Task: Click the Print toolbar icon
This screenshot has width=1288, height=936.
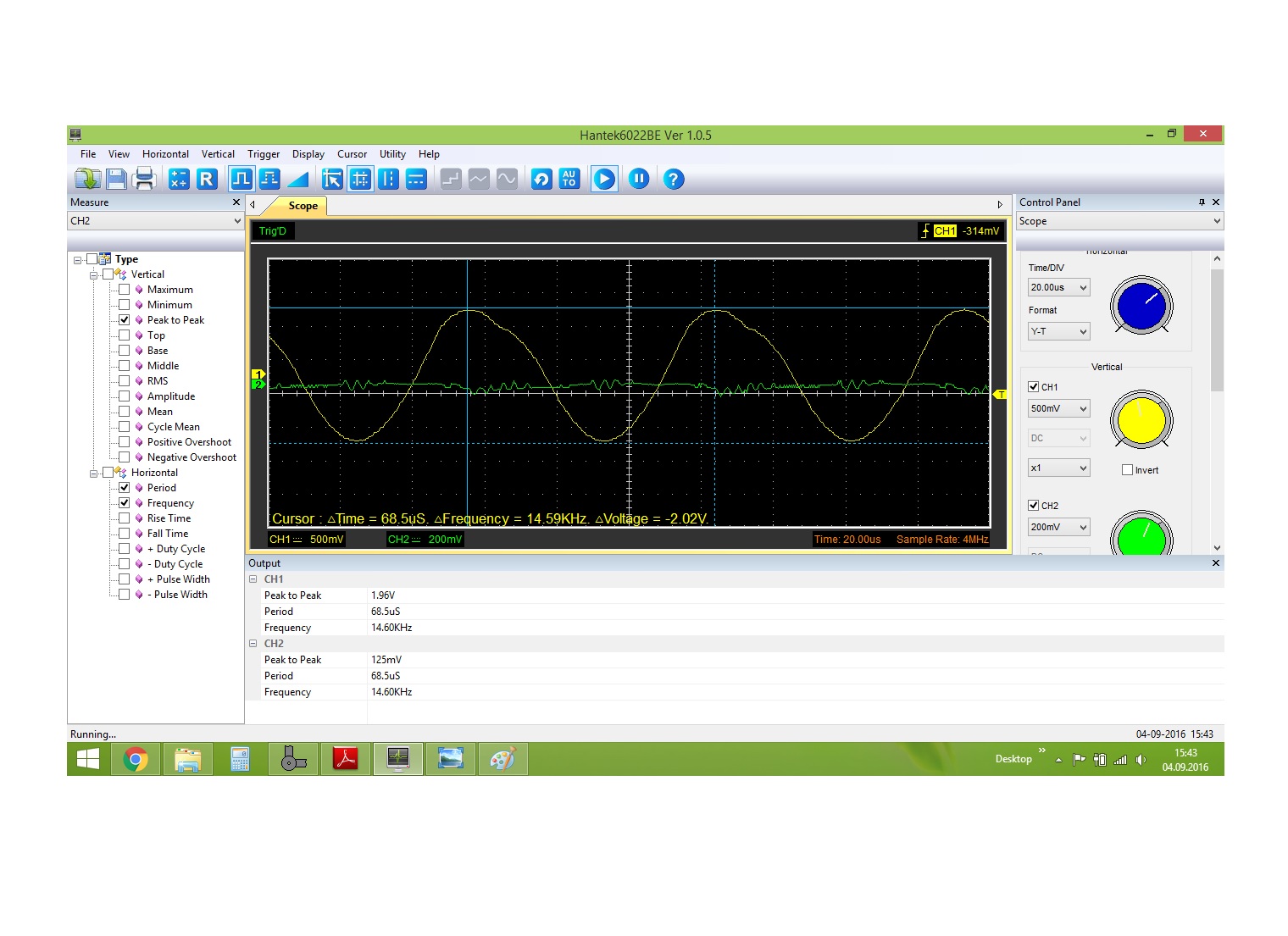Action: click(x=144, y=179)
